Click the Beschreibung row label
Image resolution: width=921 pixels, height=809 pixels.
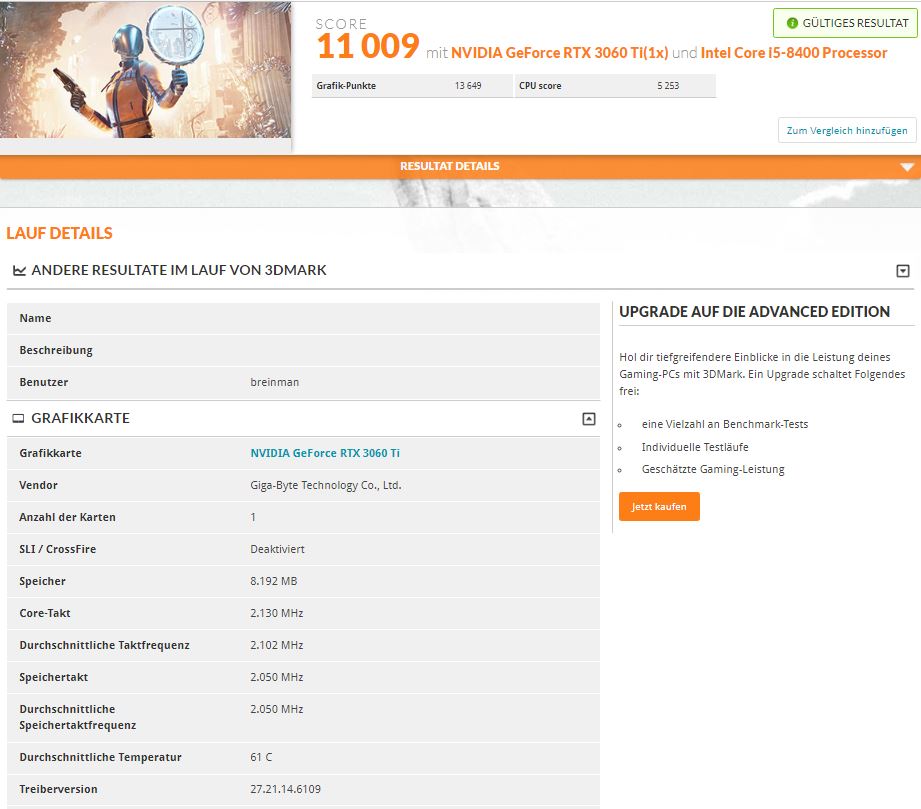click(x=56, y=350)
